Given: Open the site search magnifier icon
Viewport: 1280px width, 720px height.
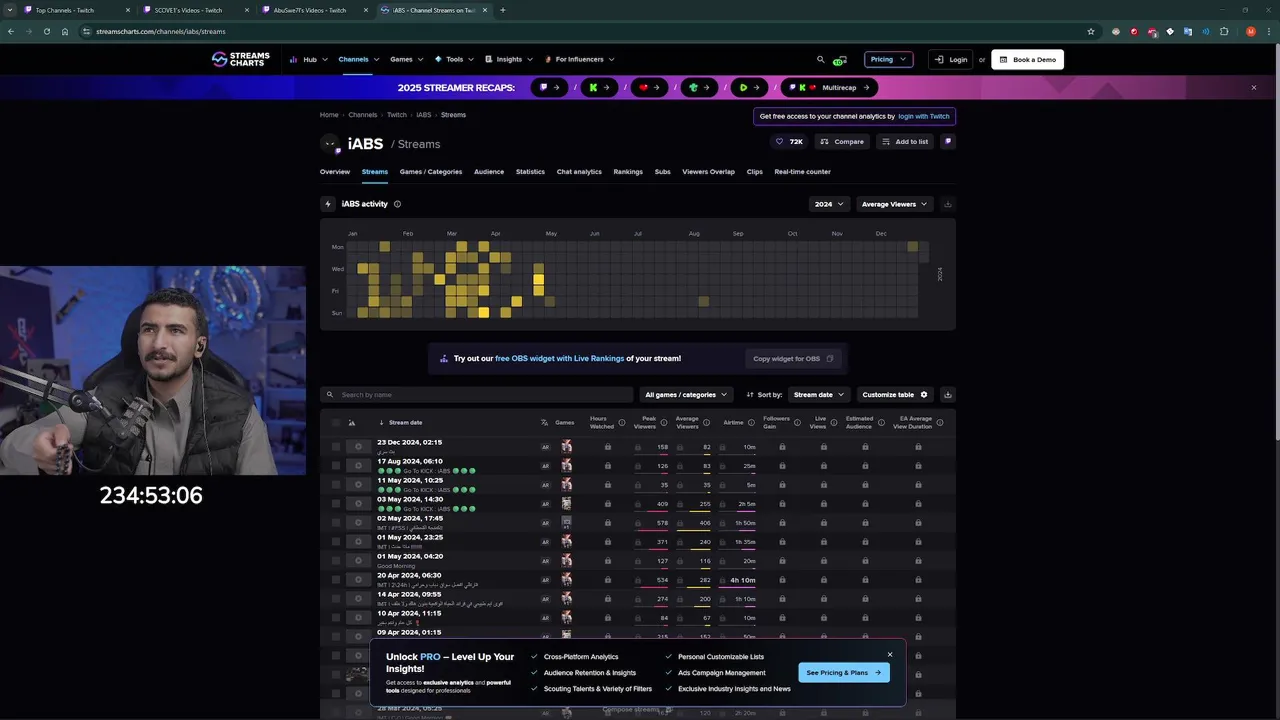Looking at the screenshot, I should point(821,59).
